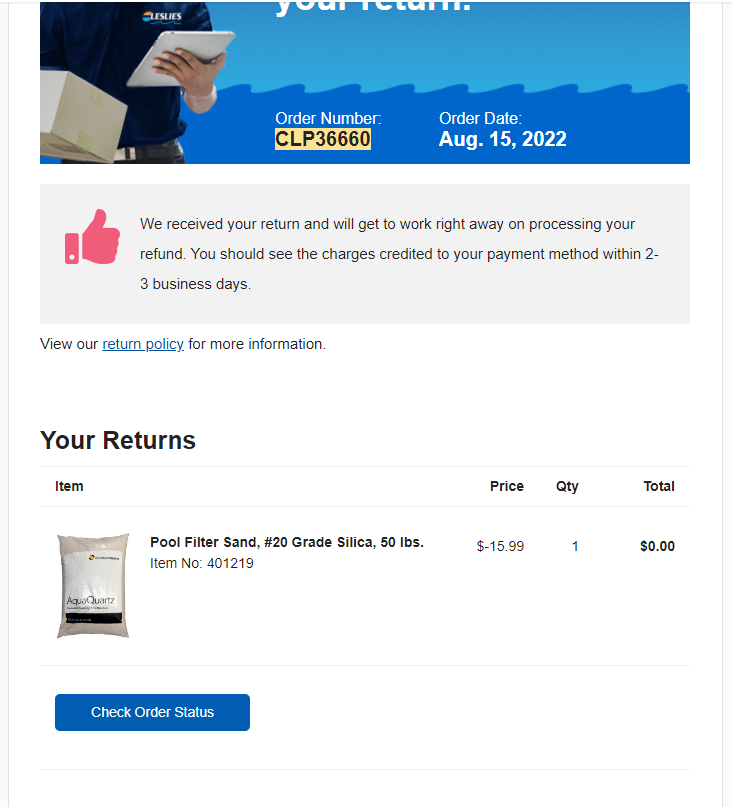The height and width of the screenshot is (807, 732).
Task: Click the Your Returns heading
Action: [118, 441]
